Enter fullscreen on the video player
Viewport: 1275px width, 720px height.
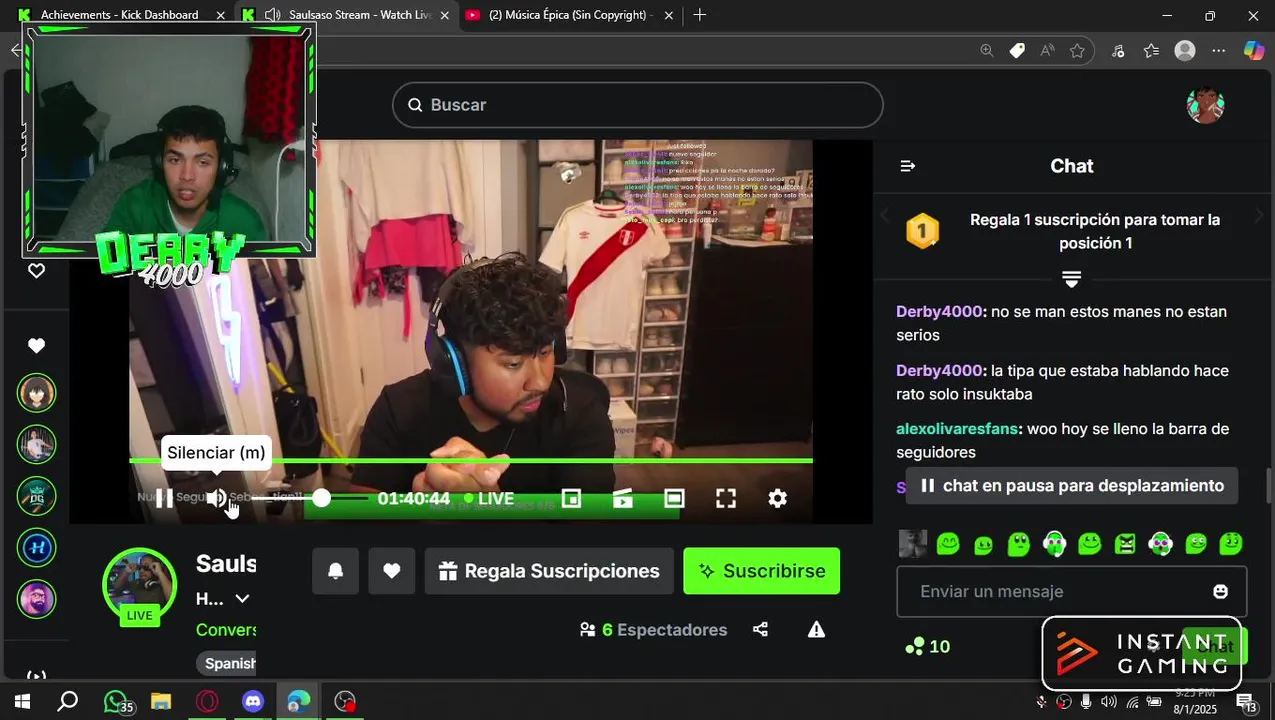(x=726, y=498)
